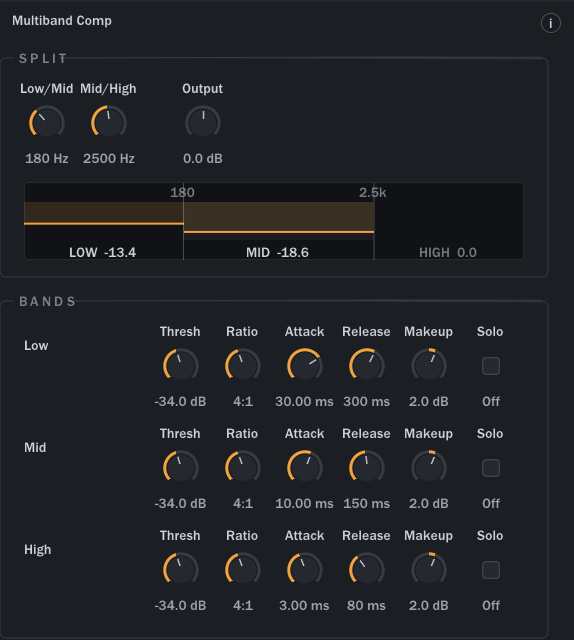Click the High band Makeup knob
The width and height of the screenshot is (574, 640).
tap(429, 569)
